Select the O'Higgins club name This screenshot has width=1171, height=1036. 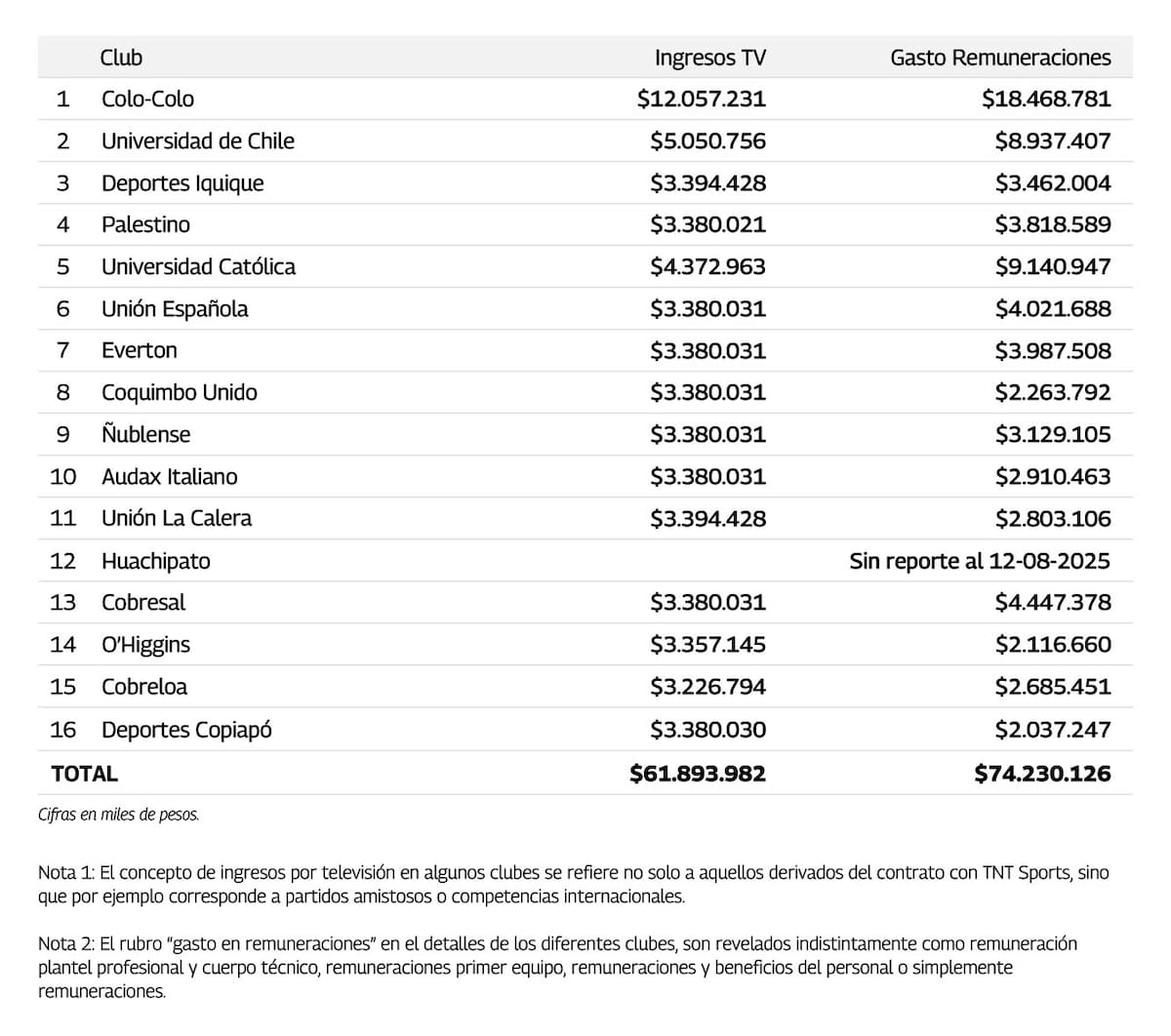[145, 644]
